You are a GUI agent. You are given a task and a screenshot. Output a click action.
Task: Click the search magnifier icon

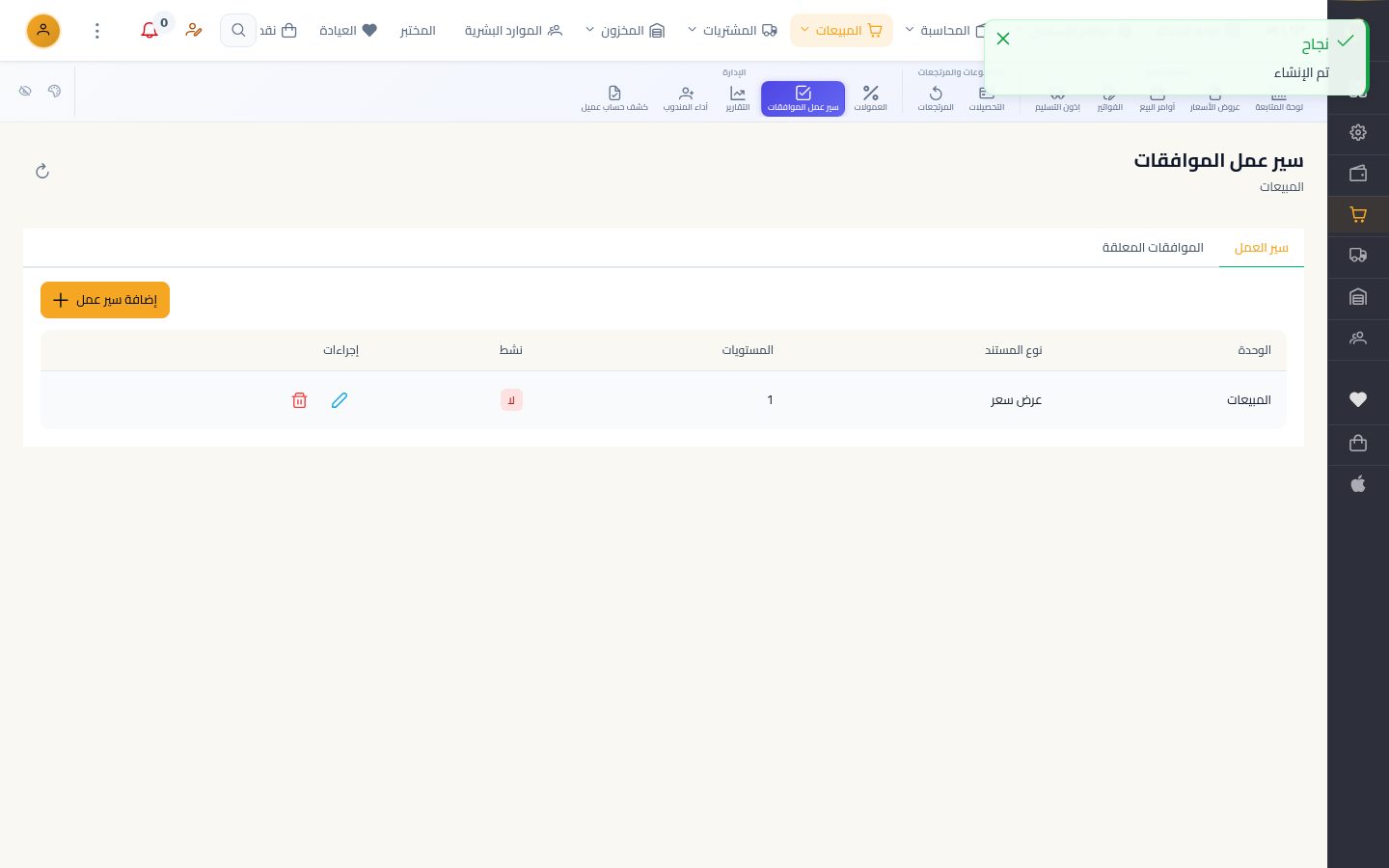tap(238, 31)
